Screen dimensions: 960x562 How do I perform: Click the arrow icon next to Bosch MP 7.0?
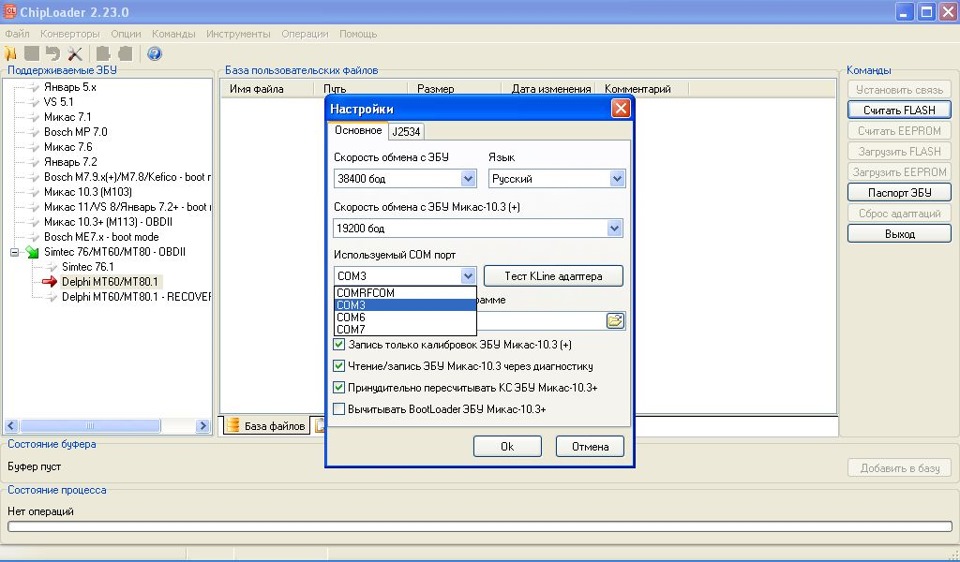pos(34,132)
